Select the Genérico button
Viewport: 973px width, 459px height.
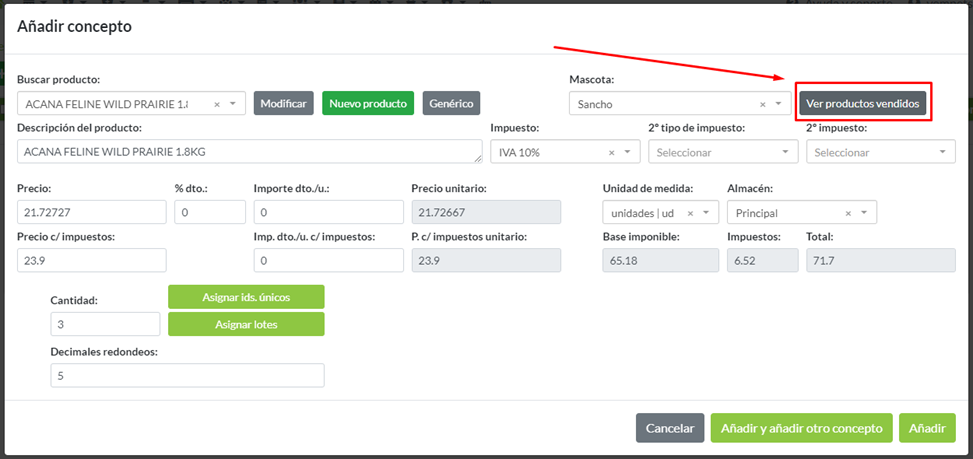[451, 103]
